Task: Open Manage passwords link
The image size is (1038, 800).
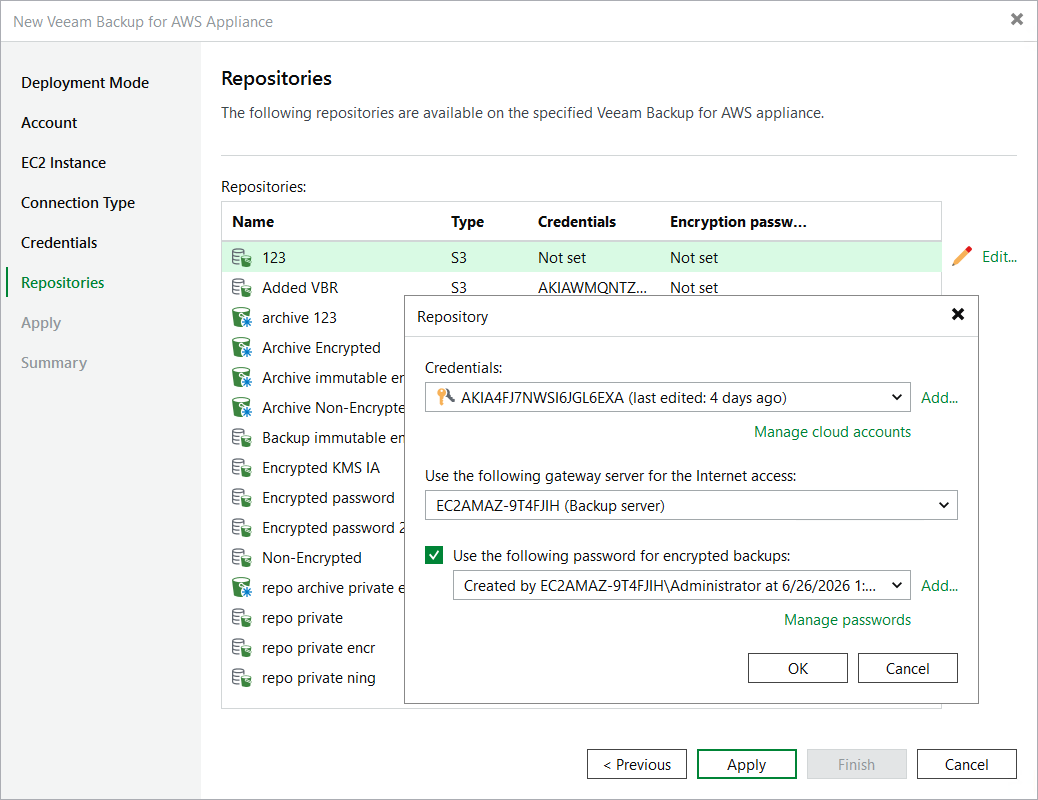Action: pos(847,620)
